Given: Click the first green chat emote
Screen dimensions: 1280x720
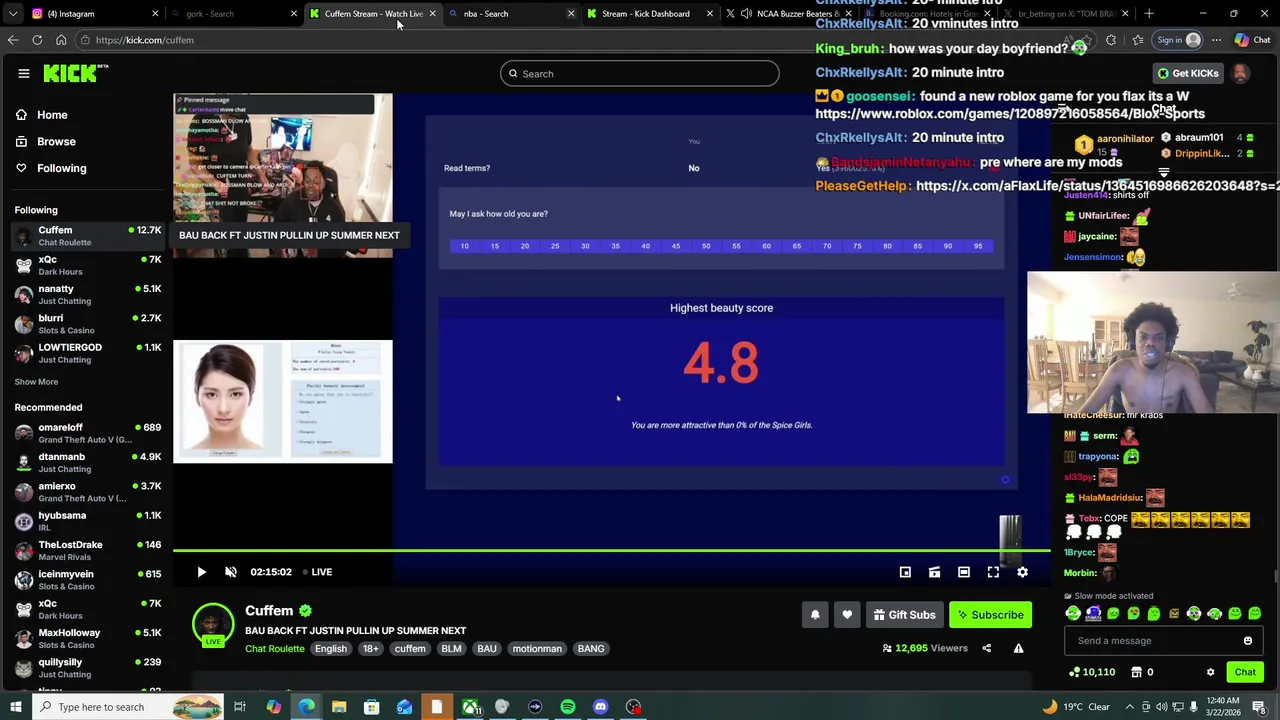Looking at the screenshot, I should tap(1073, 613).
